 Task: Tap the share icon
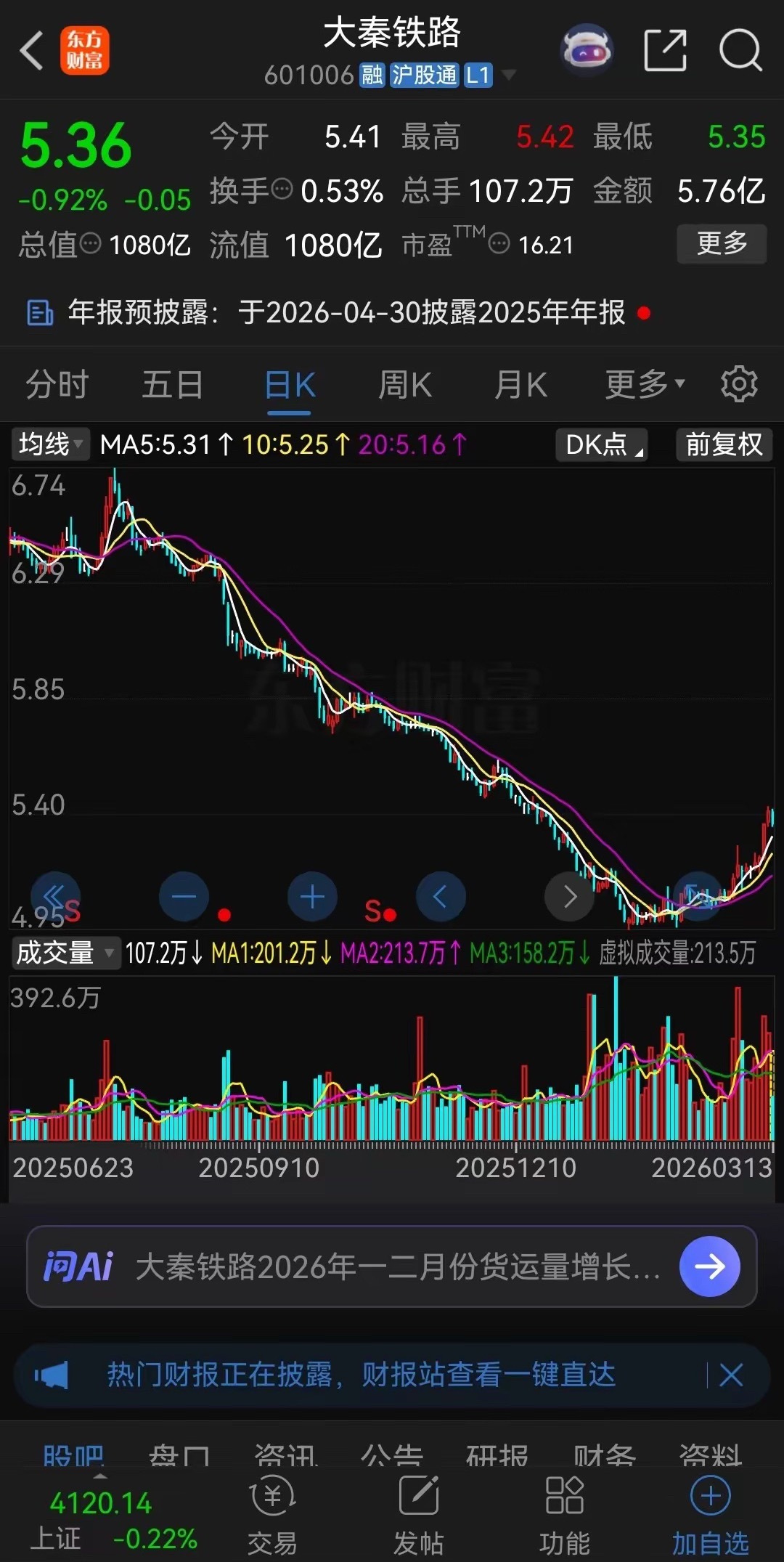665,50
